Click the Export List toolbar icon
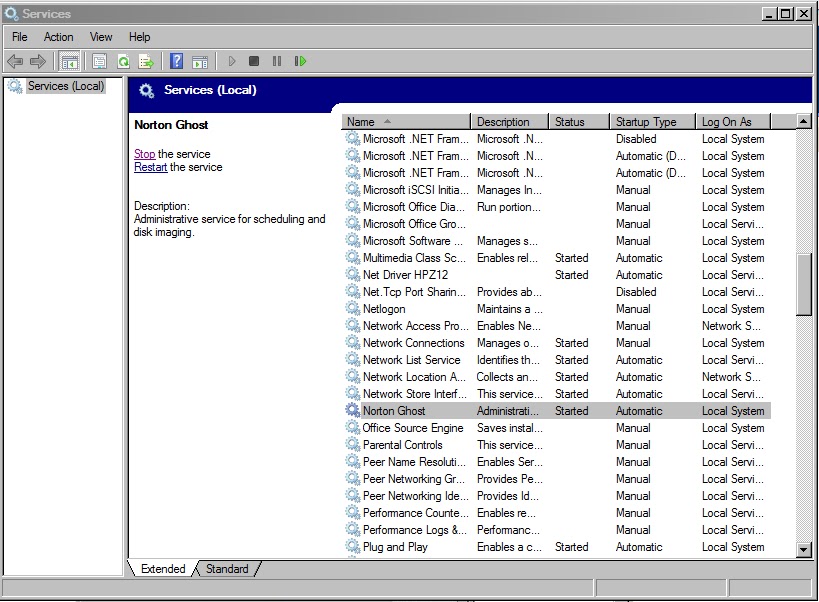Screen dimensions: 819x602 (146, 62)
